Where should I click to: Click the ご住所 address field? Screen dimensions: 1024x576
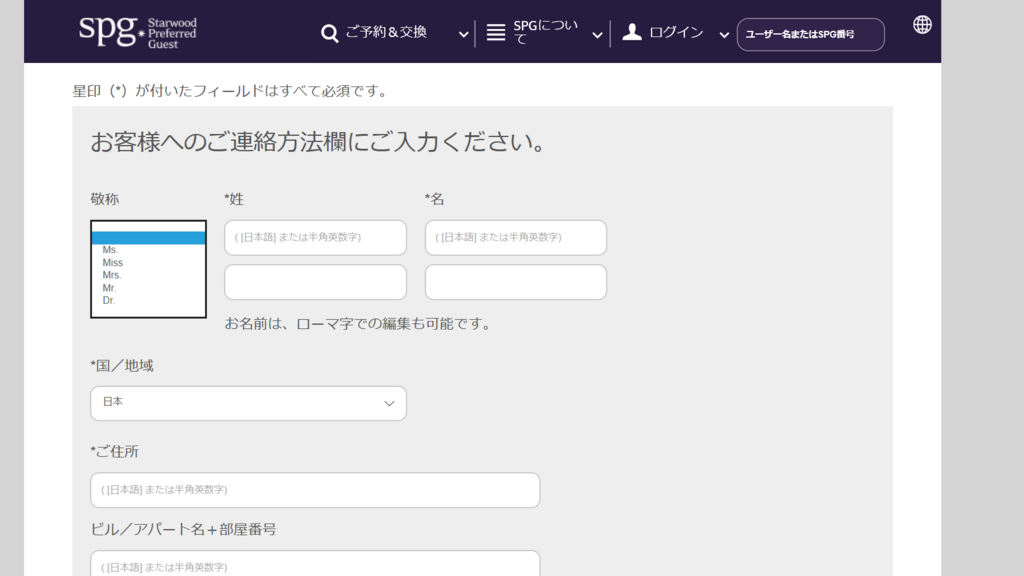click(x=315, y=490)
